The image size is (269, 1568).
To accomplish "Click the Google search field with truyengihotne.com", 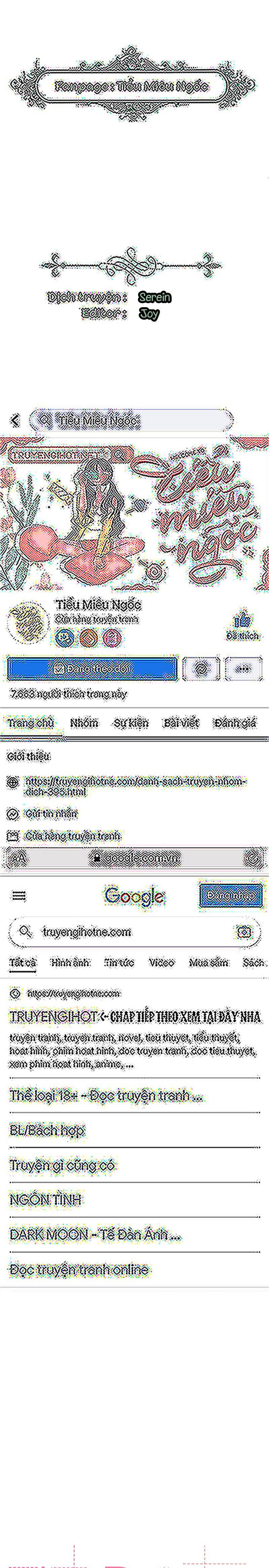I will 134,931.
